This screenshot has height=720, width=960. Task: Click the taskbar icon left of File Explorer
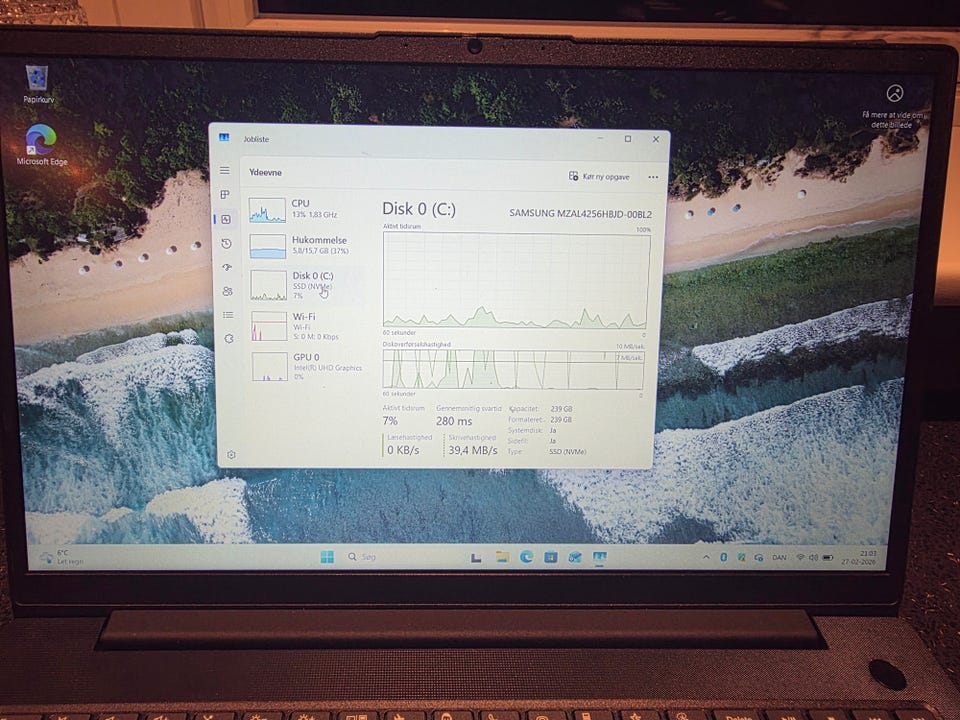pyautogui.click(x=476, y=557)
